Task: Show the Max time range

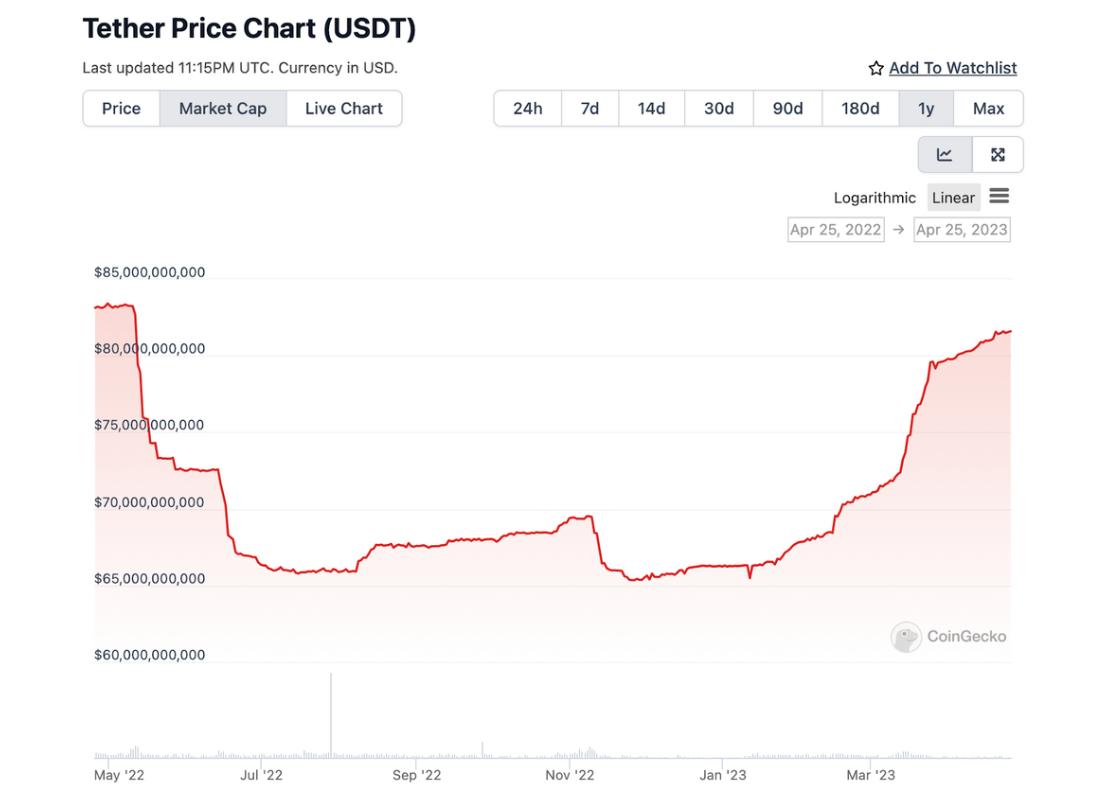Action: coord(988,109)
